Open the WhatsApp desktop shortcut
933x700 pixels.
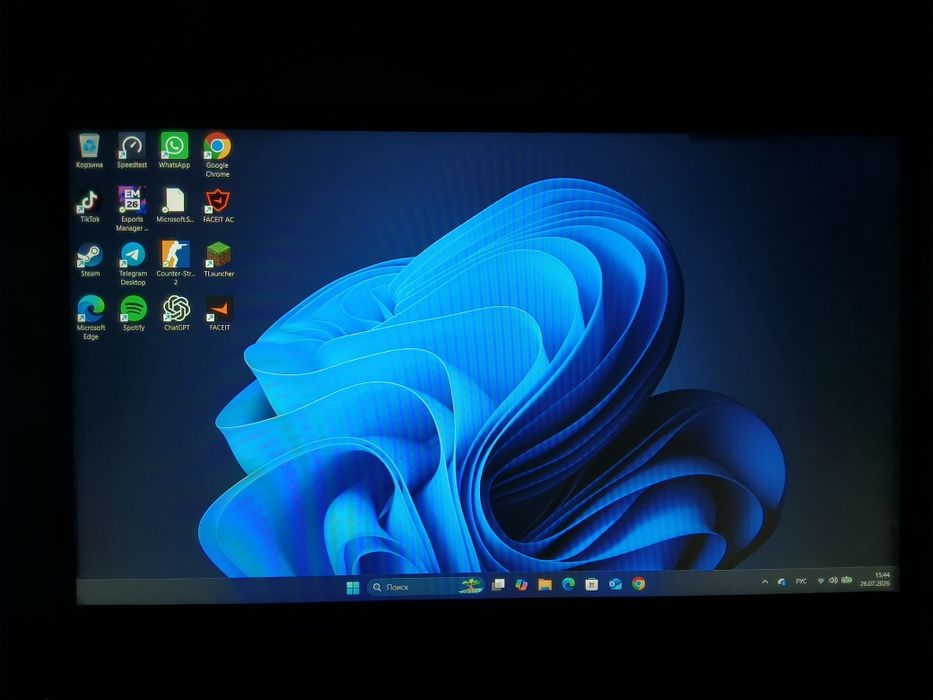[174, 151]
